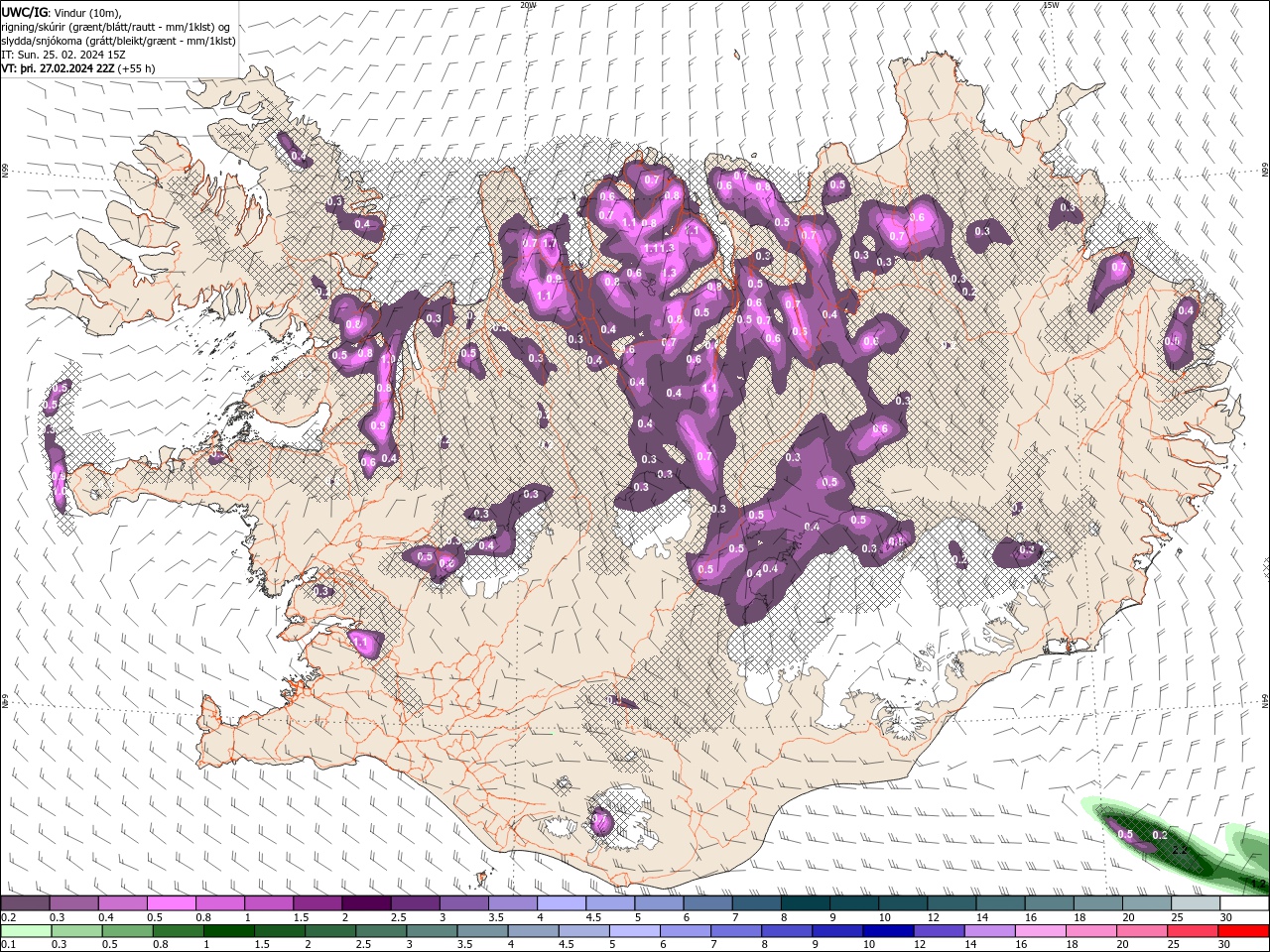
Task: Choose the rain legend swatch between 12 and 14
Action: (940, 931)
